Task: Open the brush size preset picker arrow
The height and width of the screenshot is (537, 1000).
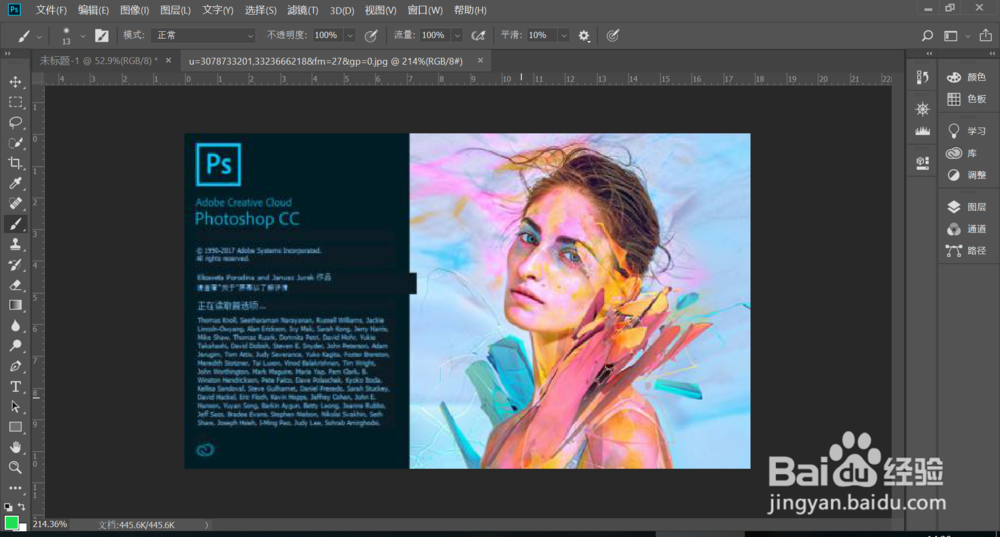Action: pyautogui.click(x=82, y=36)
